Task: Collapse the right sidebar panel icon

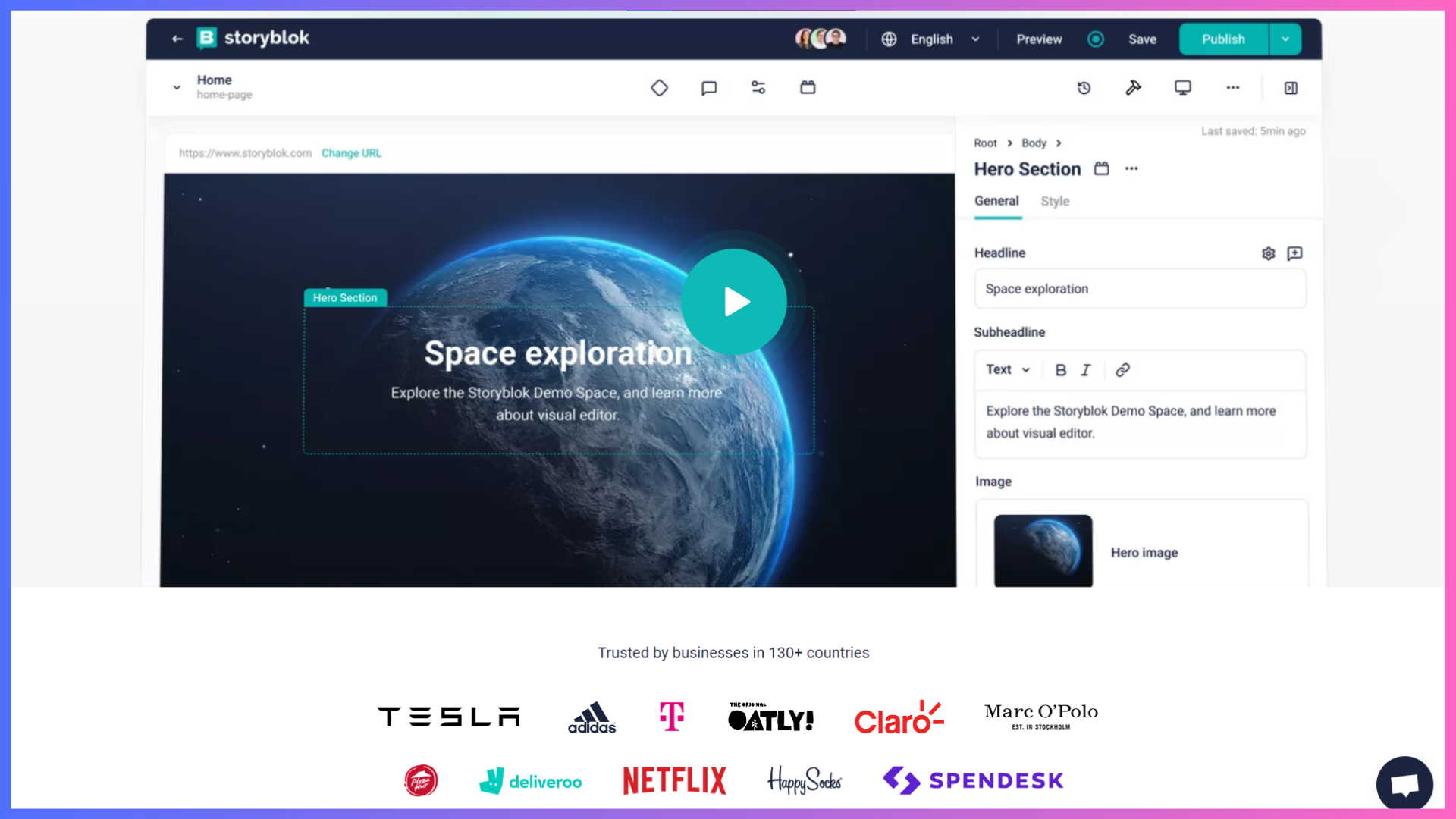Action: pyautogui.click(x=1291, y=88)
